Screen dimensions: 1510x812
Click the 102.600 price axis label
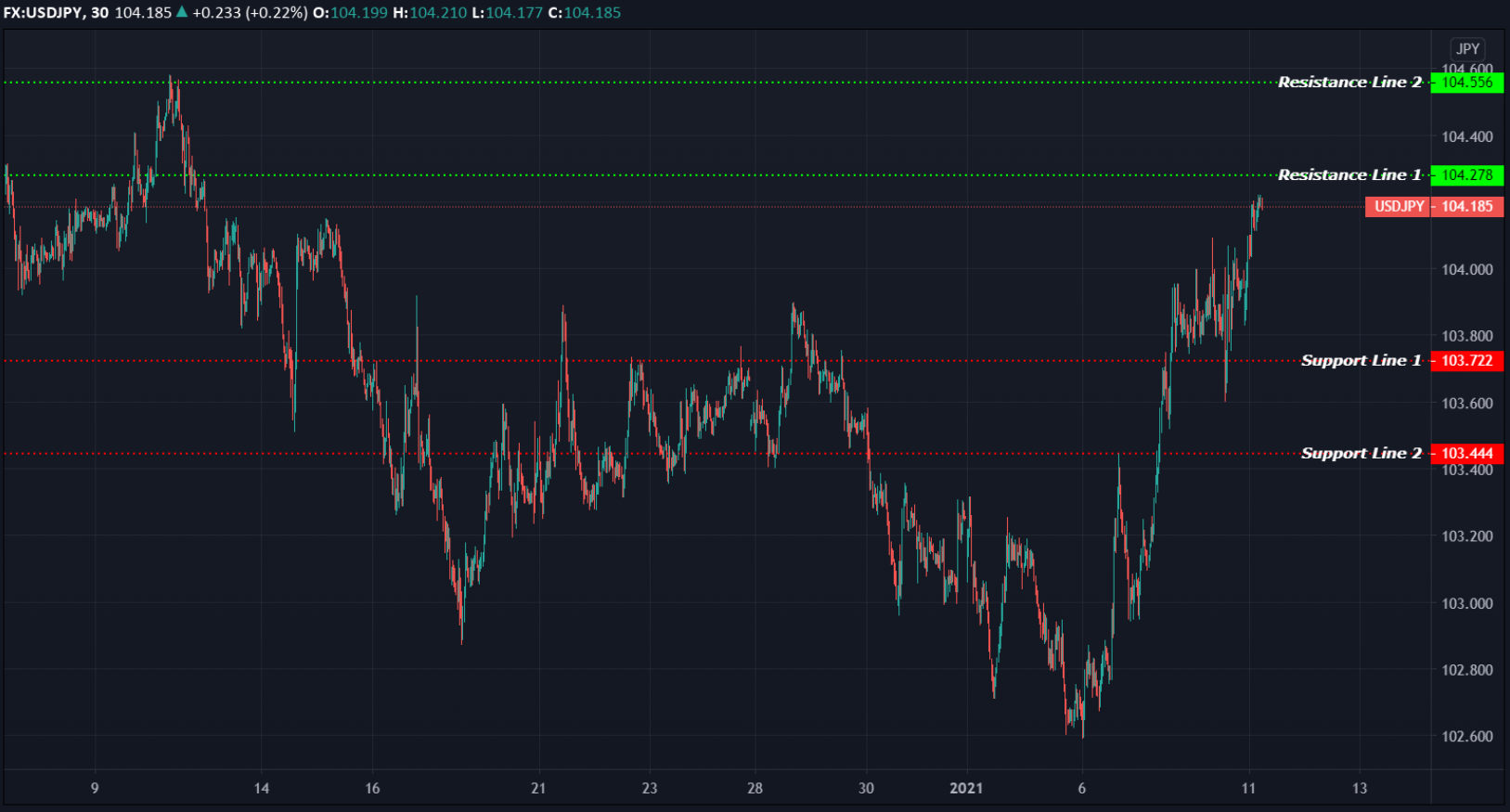pos(1467,737)
